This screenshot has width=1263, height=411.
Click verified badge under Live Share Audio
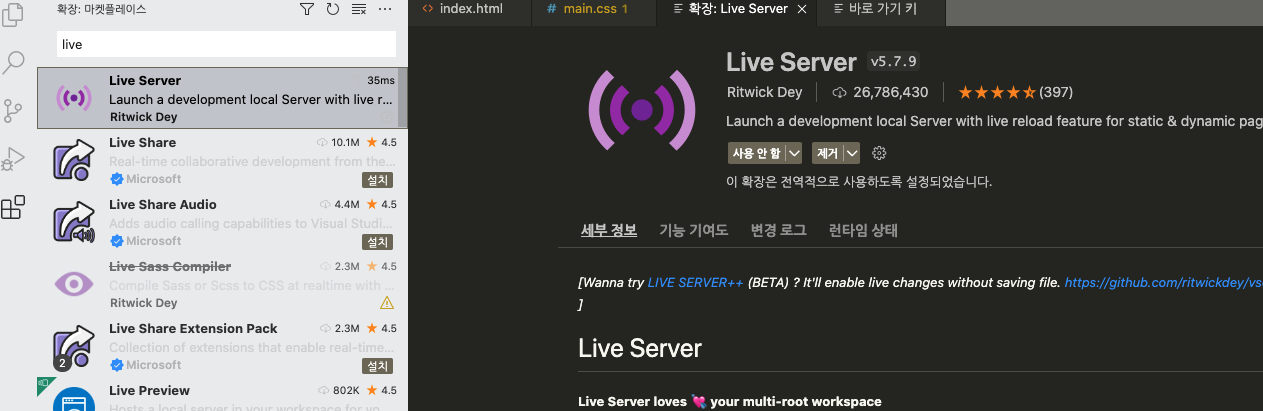pyautogui.click(x=116, y=241)
